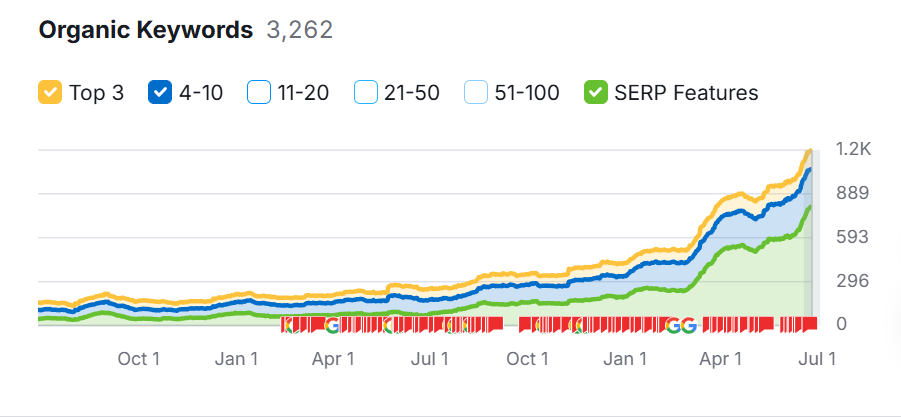The width and height of the screenshot is (901, 417).
Task: Turn on the 51-100 checkbox
Action: point(477,93)
